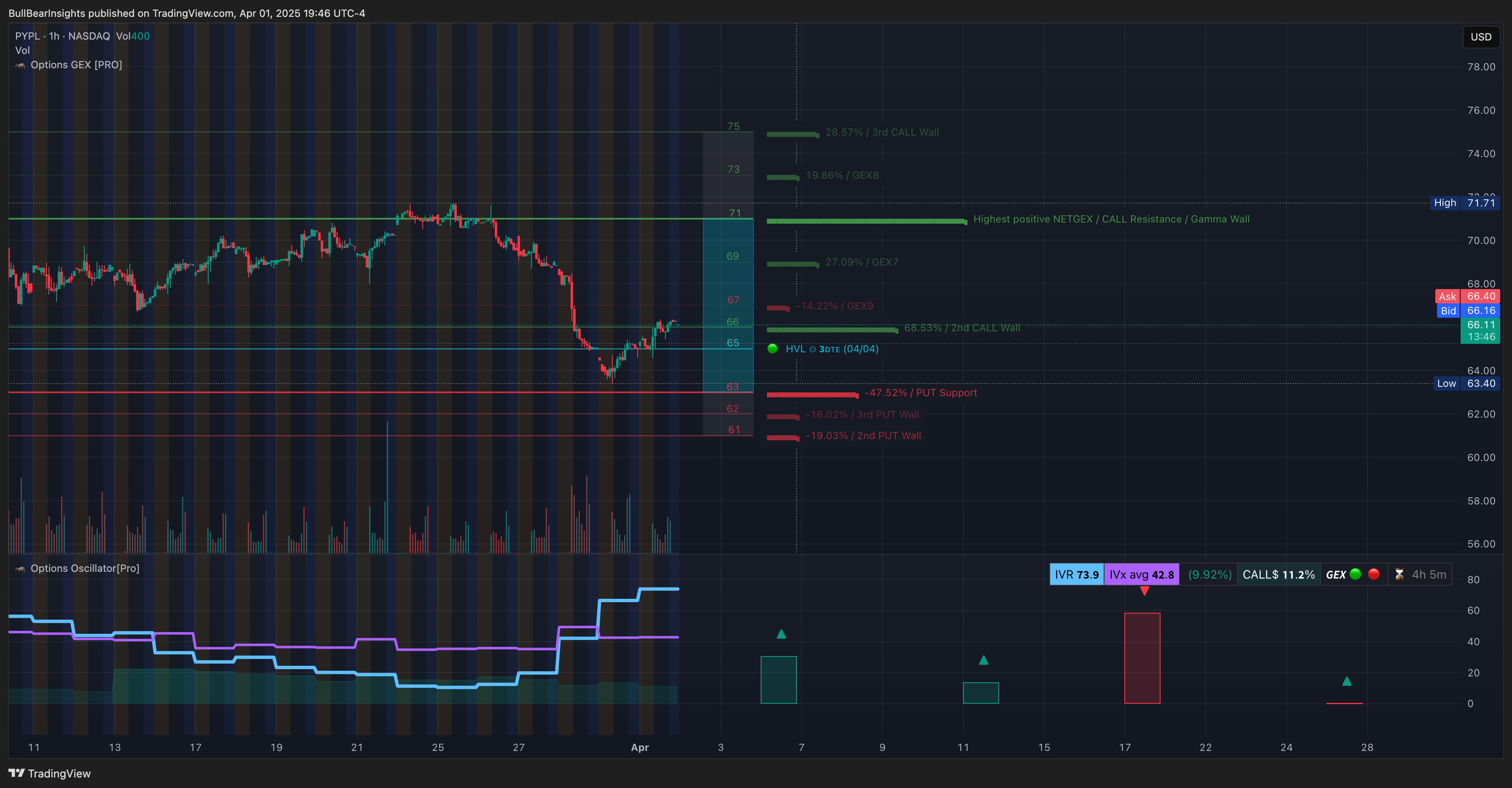Click the Highest positive NETGEX Gamma Wall label

[x=1111, y=219]
